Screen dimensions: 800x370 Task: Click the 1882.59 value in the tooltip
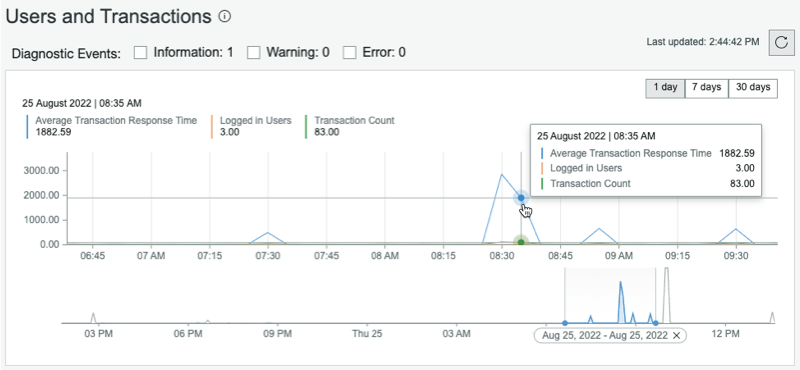[x=737, y=153]
